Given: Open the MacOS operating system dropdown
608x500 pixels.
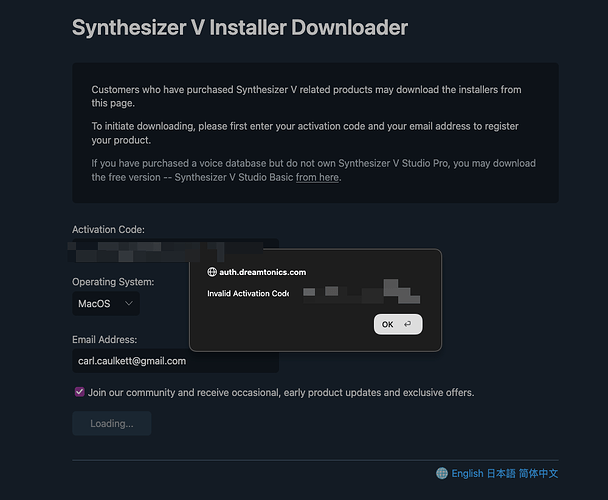Looking at the screenshot, I should tap(106, 303).
